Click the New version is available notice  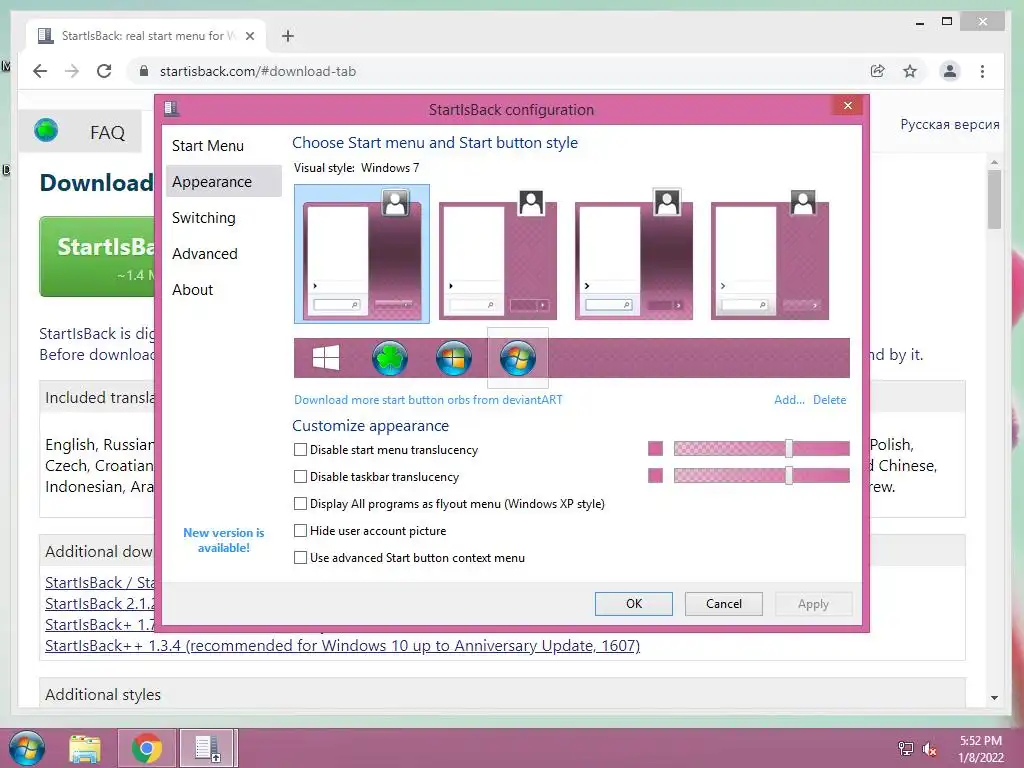[x=223, y=540]
